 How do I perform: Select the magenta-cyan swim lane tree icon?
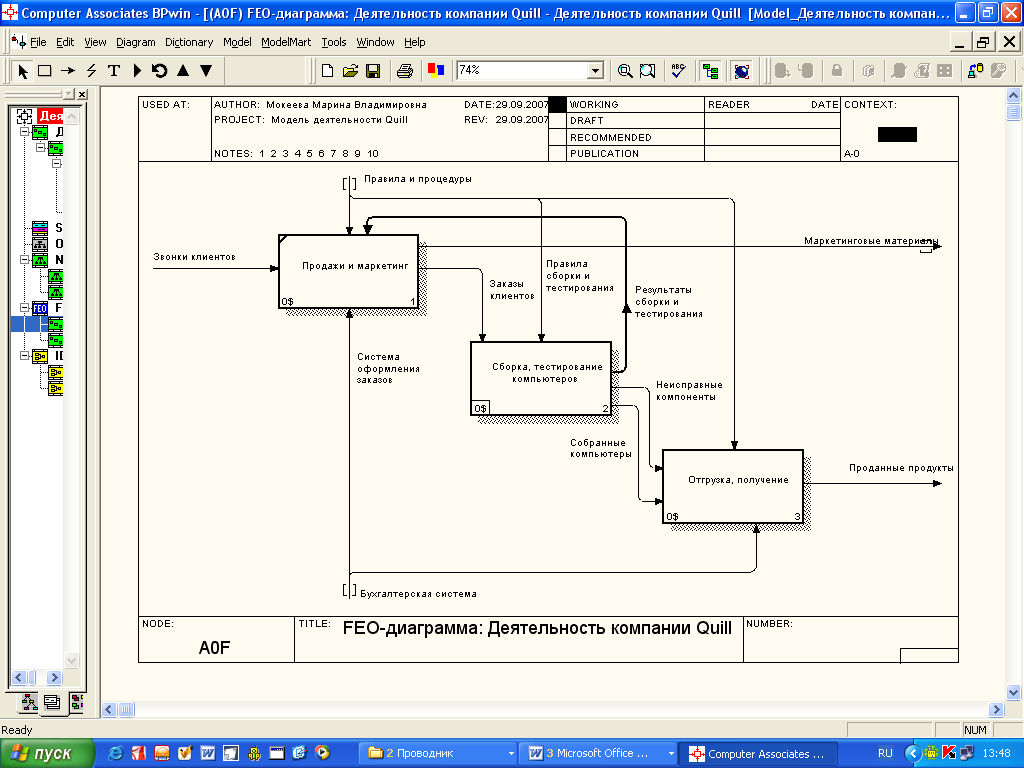pyautogui.click(x=40, y=228)
